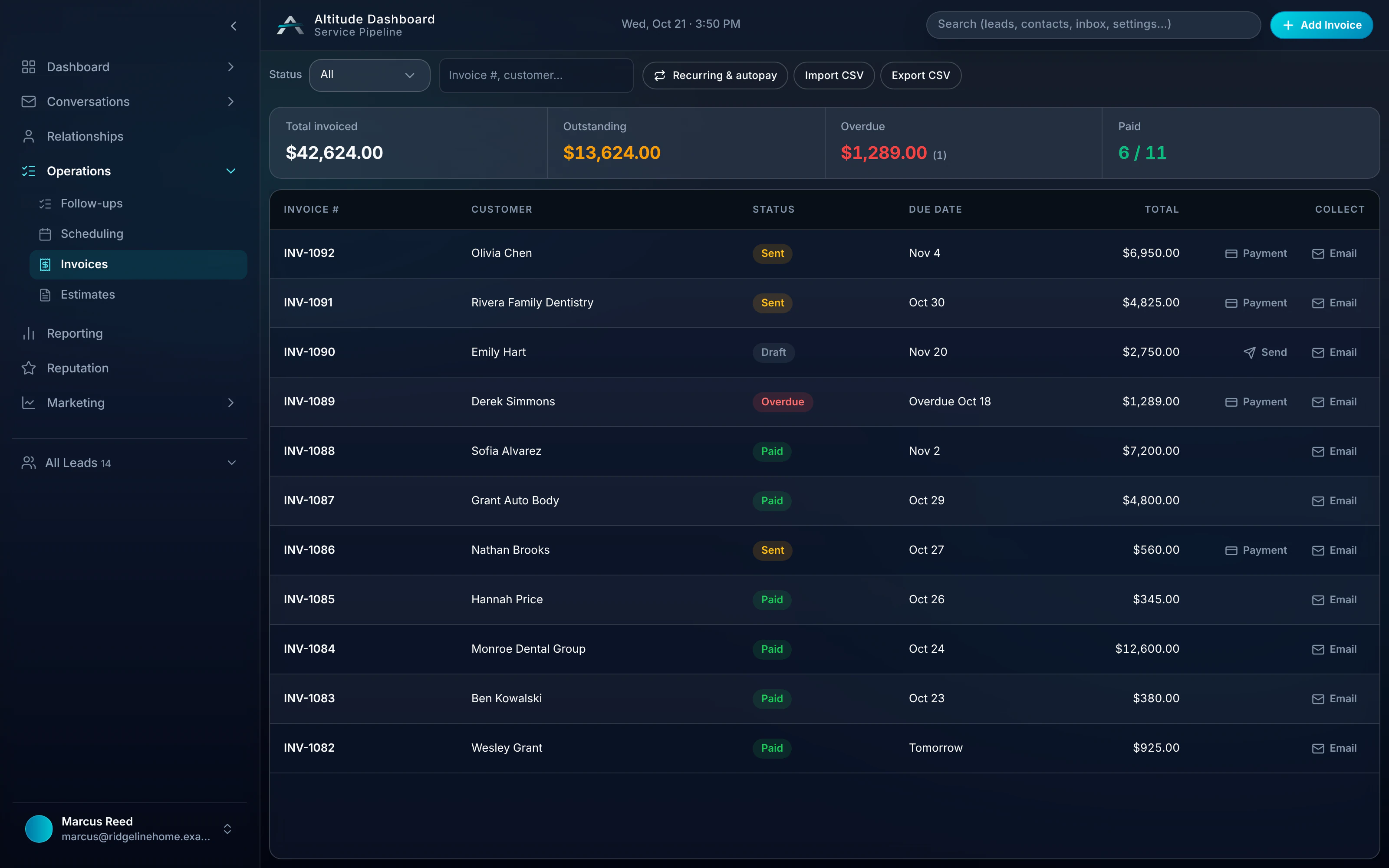Click Import CSV
The height and width of the screenshot is (868, 1389).
[834, 75]
